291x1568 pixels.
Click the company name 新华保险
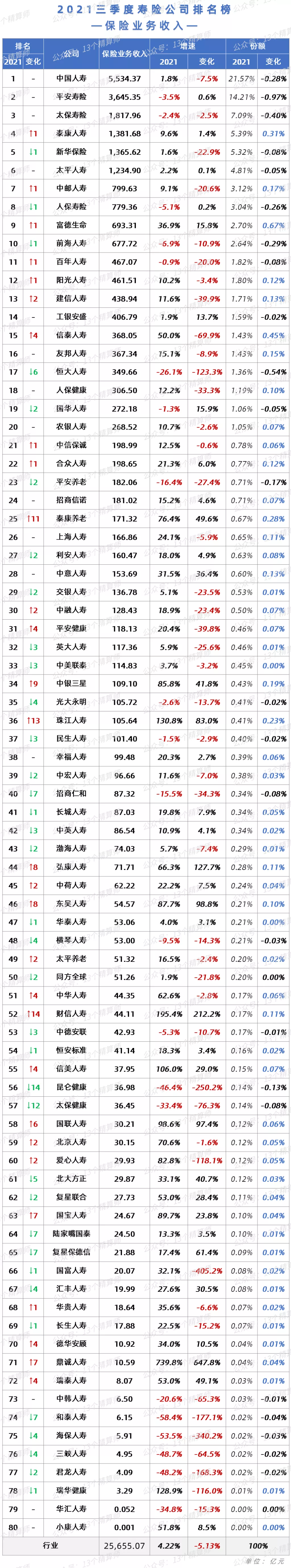click(72, 152)
